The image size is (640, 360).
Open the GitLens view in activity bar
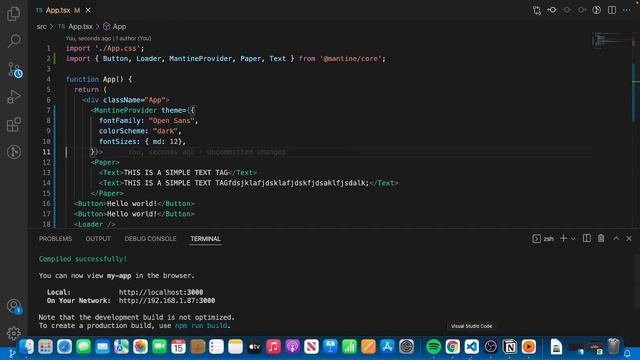(14, 152)
